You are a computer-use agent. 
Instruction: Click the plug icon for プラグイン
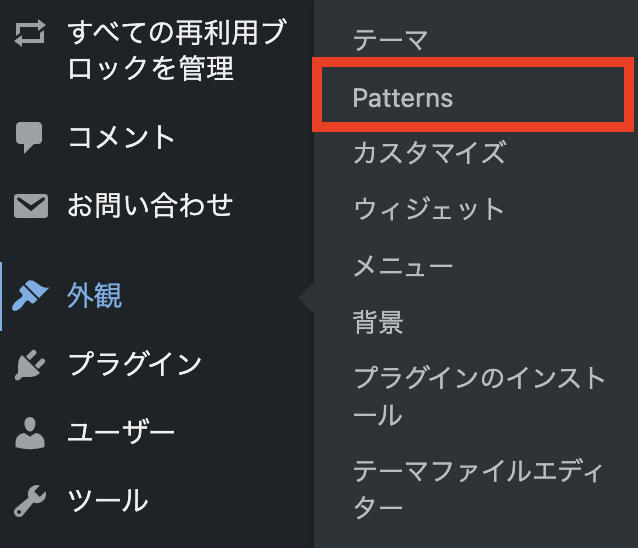30,365
